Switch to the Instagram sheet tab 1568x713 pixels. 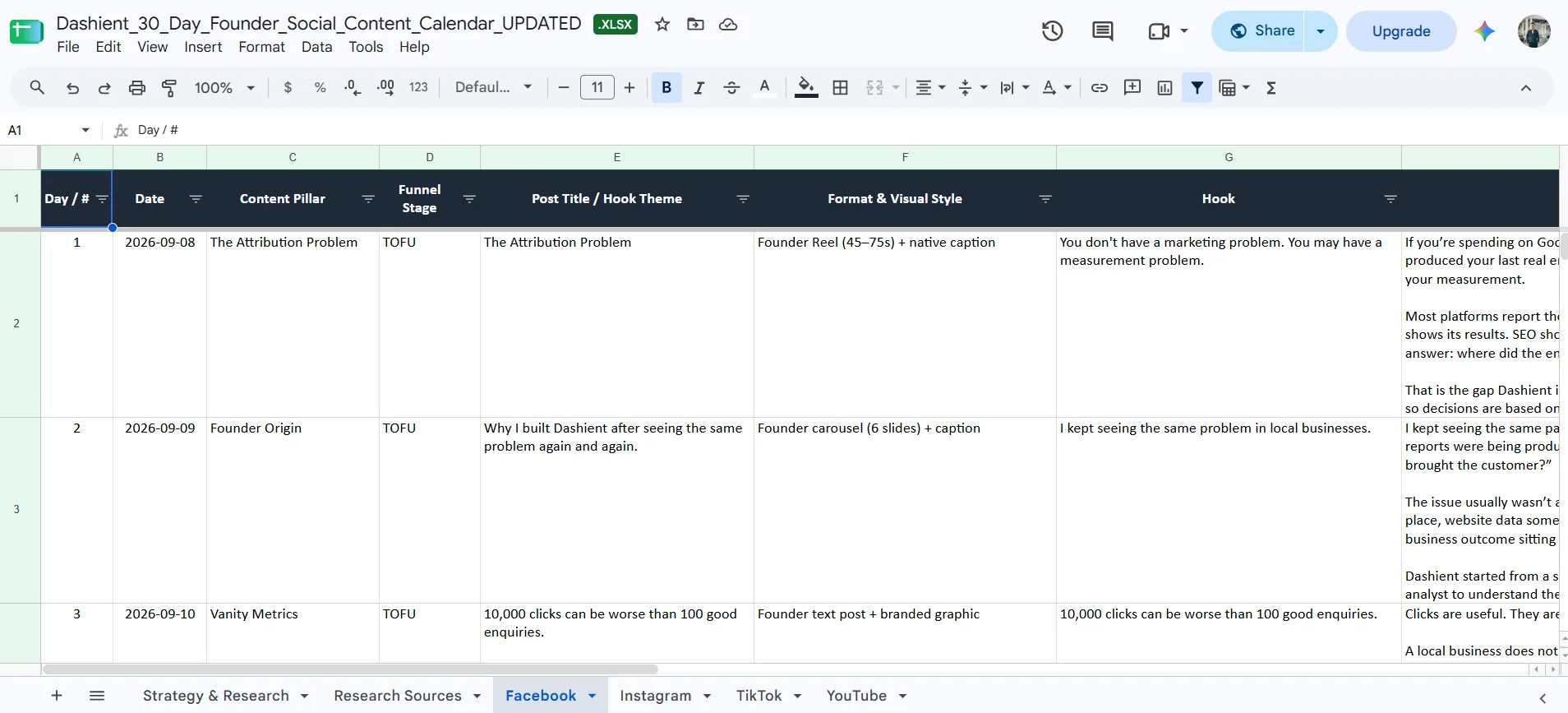pyautogui.click(x=655, y=696)
